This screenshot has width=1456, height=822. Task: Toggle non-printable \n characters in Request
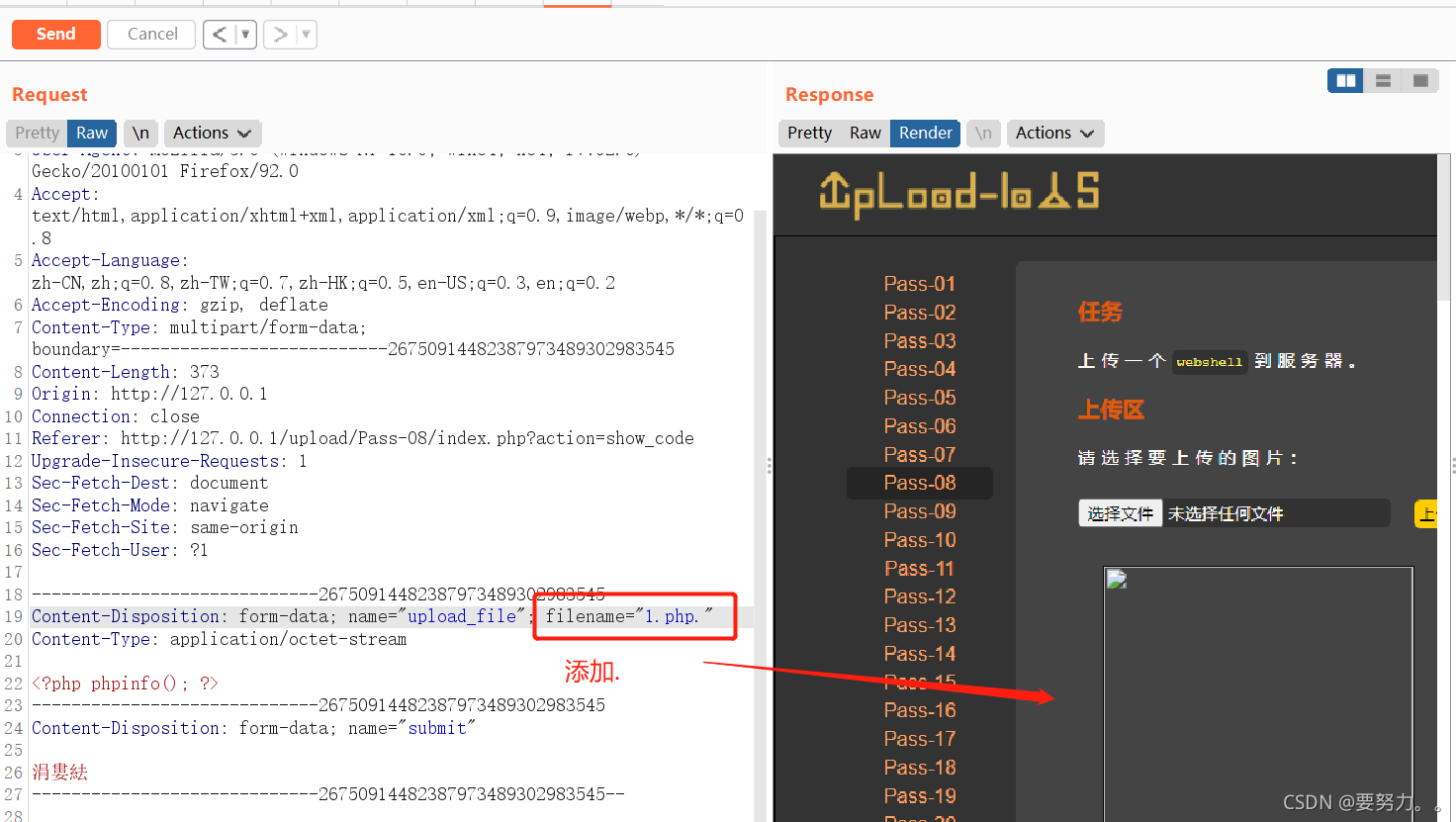coord(141,133)
